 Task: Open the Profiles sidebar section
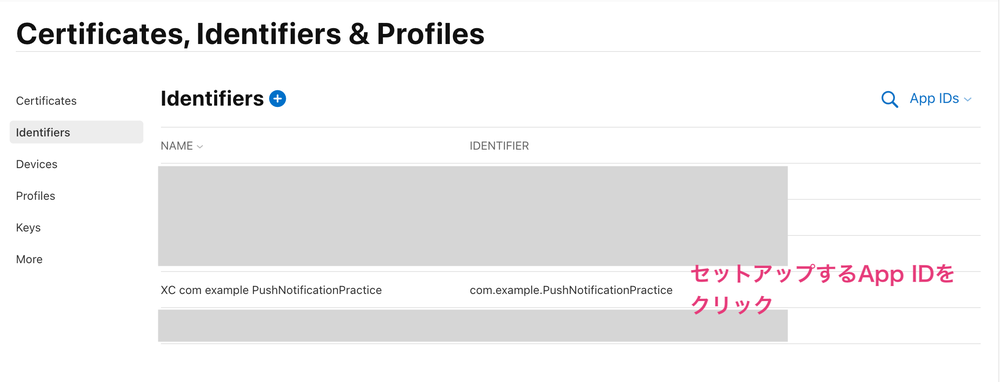click(35, 196)
